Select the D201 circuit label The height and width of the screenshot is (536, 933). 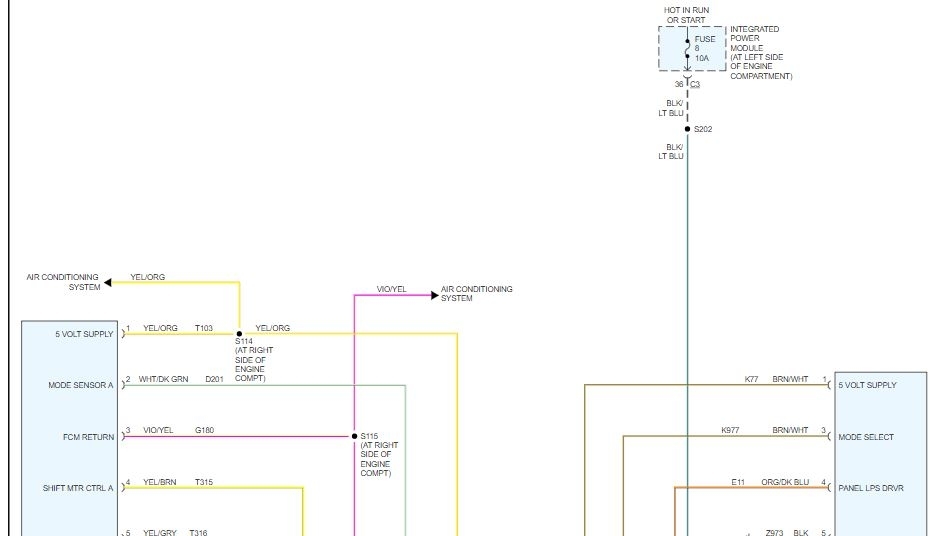(x=214, y=380)
